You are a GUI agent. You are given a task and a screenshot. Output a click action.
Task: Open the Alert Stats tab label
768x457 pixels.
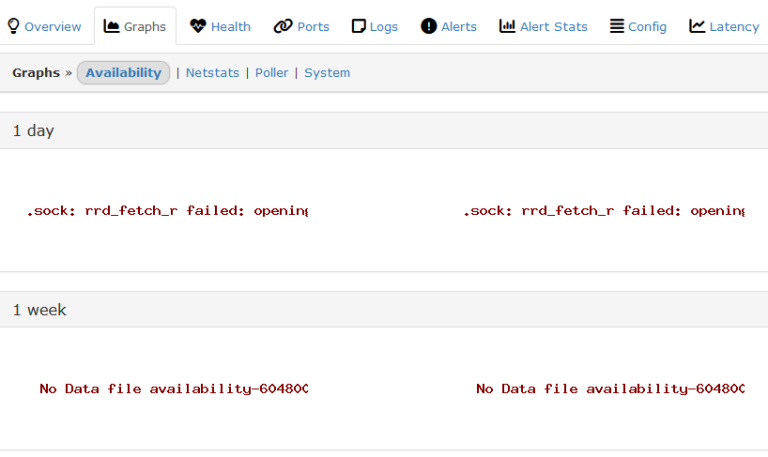pos(553,27)
